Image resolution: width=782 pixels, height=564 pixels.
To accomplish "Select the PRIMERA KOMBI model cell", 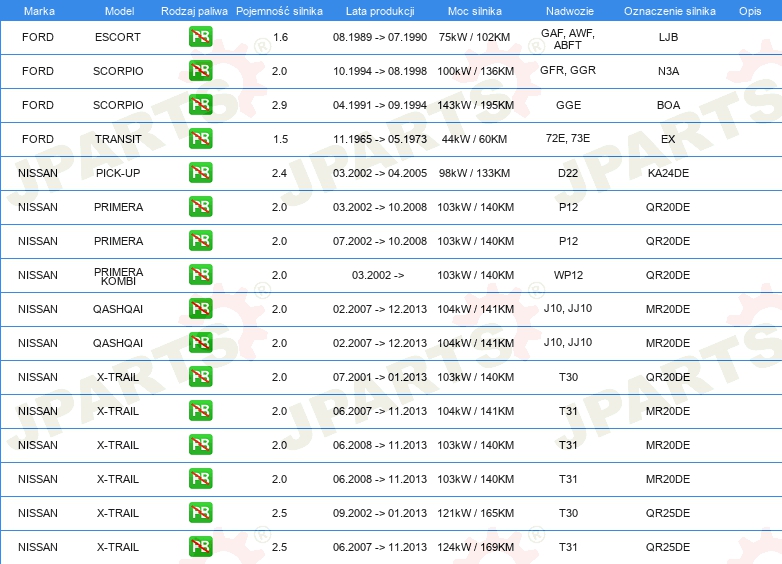I will [118, 276].
